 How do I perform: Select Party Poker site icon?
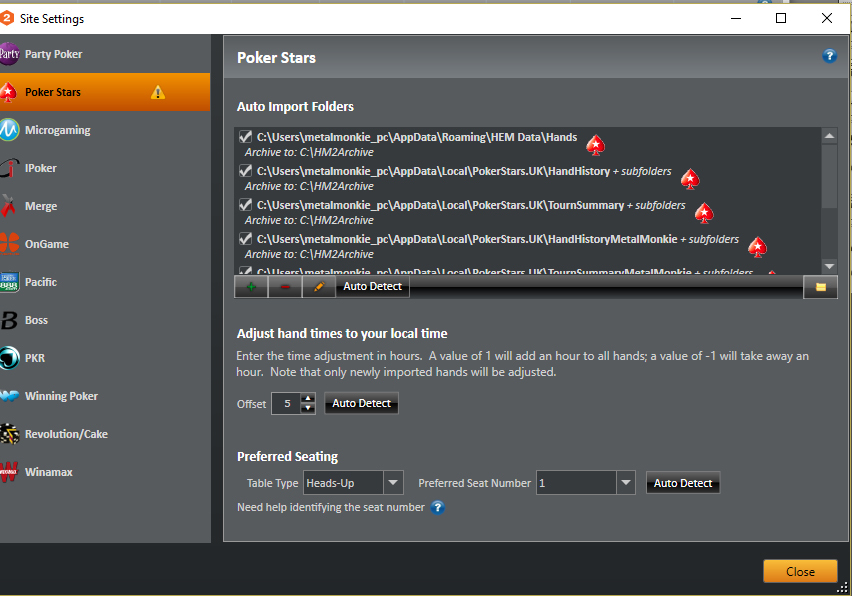[x=9, y=54]
